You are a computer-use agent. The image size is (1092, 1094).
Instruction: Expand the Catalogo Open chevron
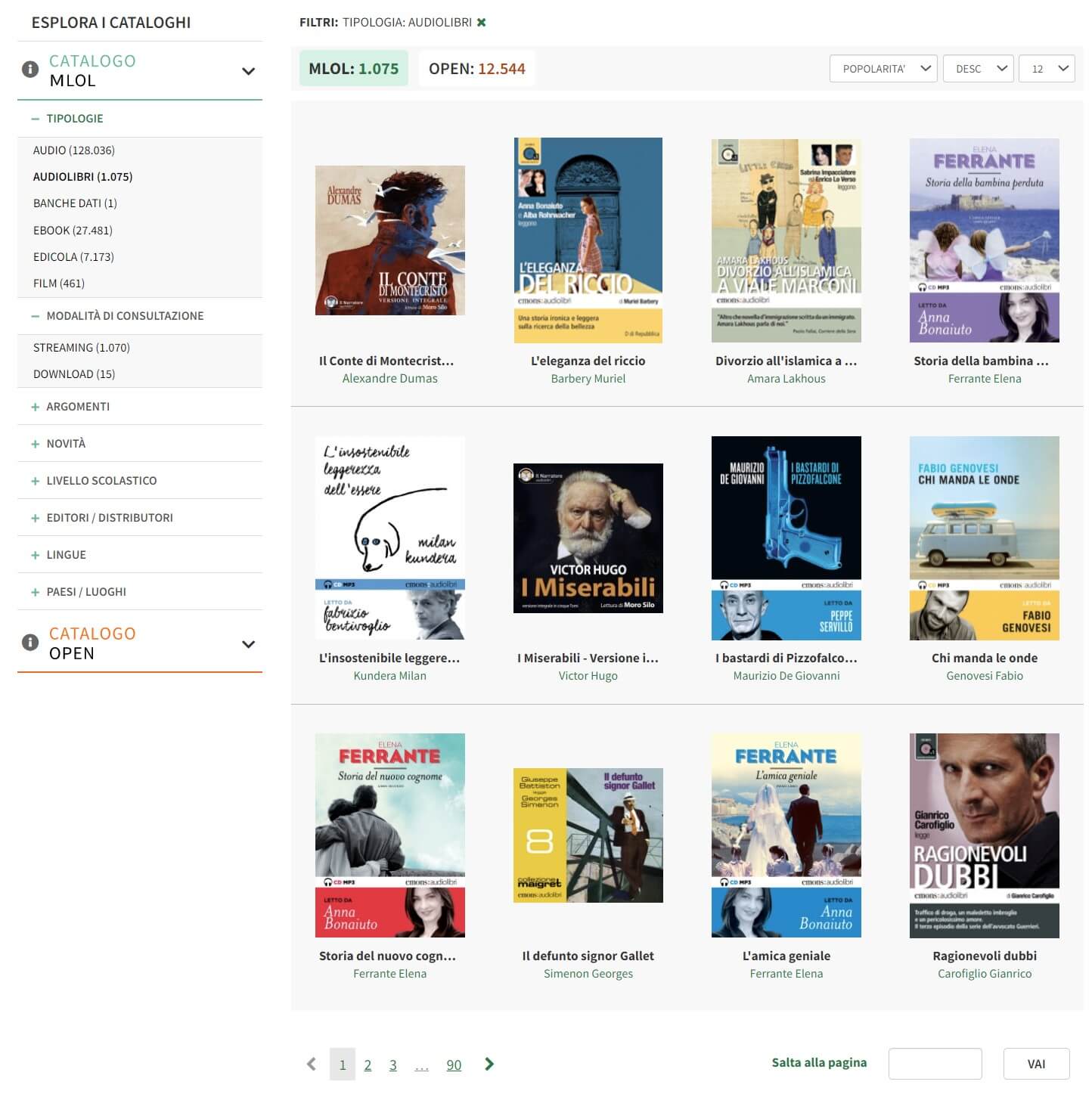coord(248,644)
